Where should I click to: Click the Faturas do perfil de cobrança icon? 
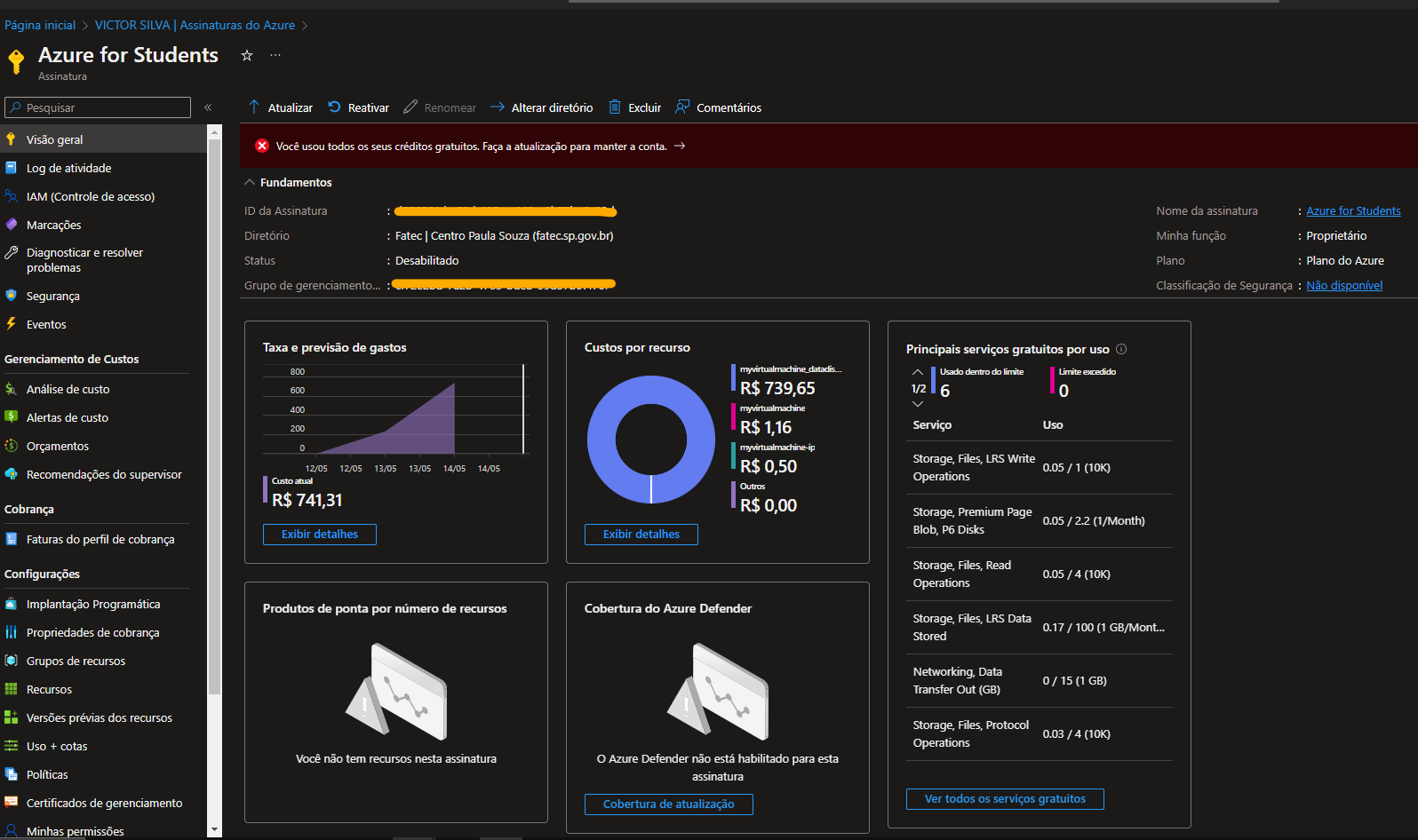click(12, 538)
